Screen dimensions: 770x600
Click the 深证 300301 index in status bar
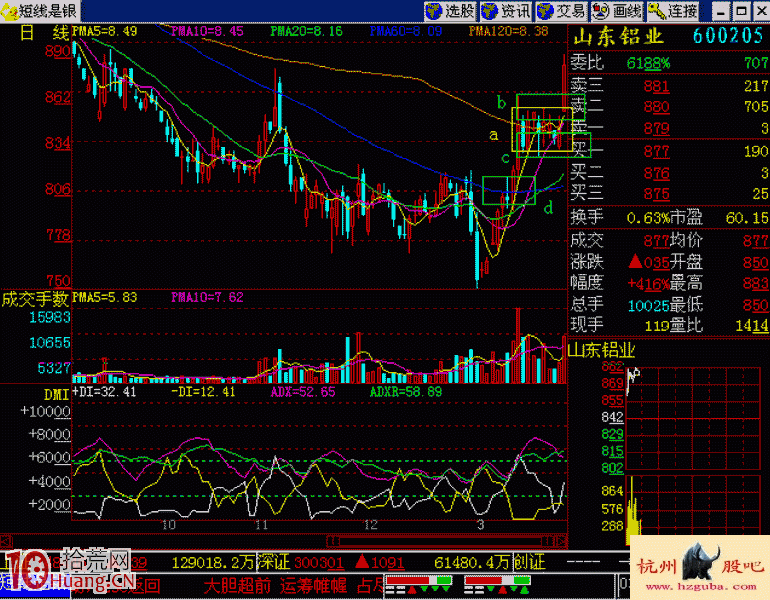pos(301,563)
